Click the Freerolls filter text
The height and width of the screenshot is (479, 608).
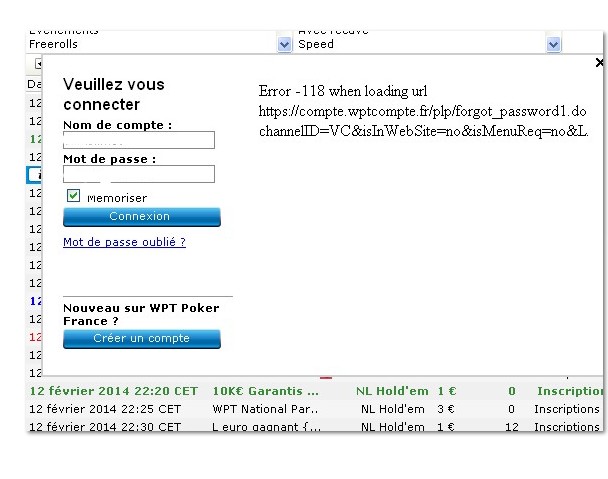pos(54,44)
